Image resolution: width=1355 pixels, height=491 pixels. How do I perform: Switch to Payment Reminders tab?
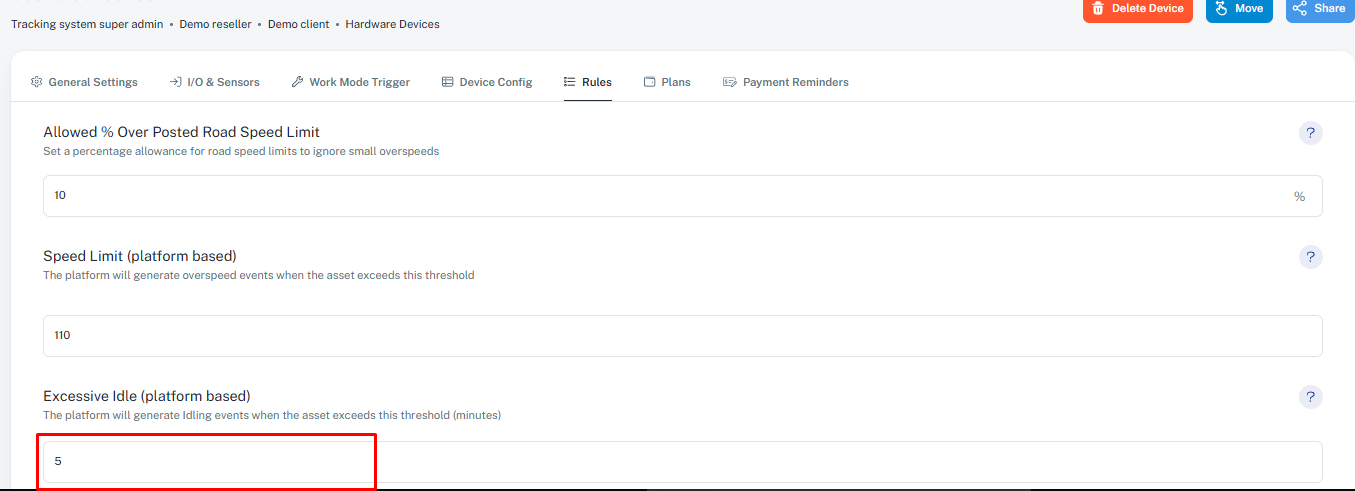coord(785,82)
